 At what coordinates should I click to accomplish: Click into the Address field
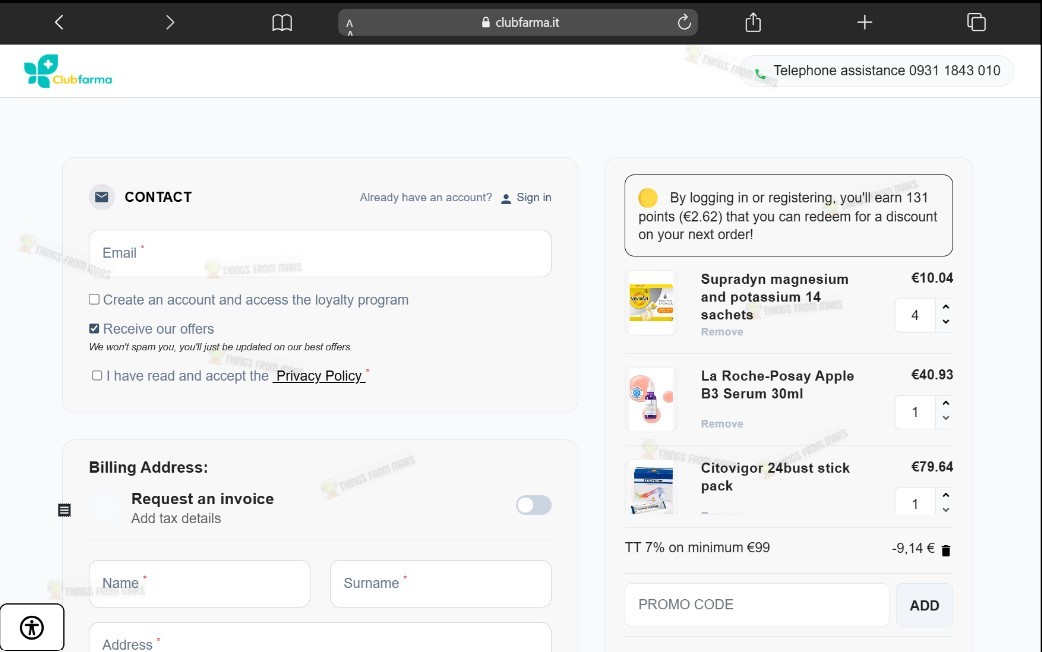click(x=320, y=638)
